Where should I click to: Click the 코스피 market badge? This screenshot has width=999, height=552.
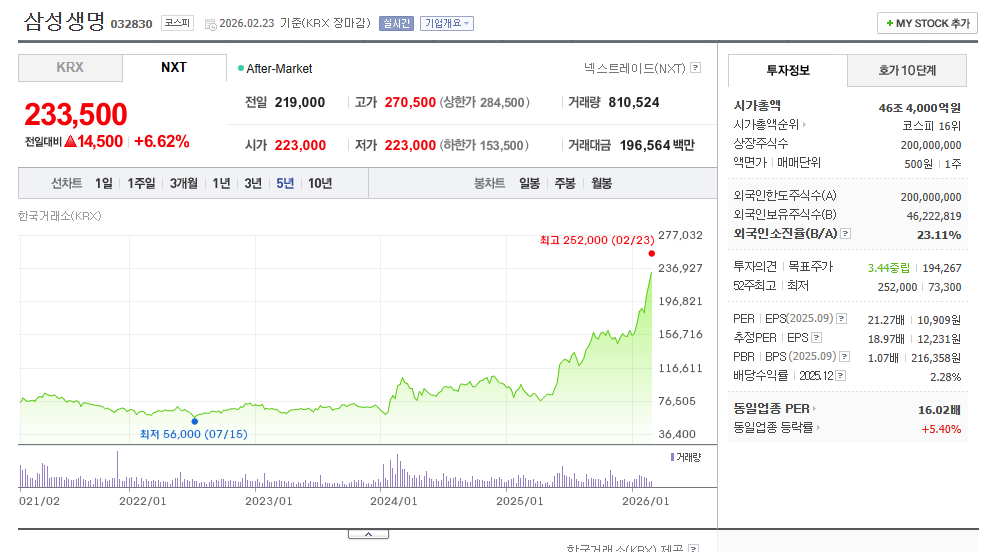(177, 23)
